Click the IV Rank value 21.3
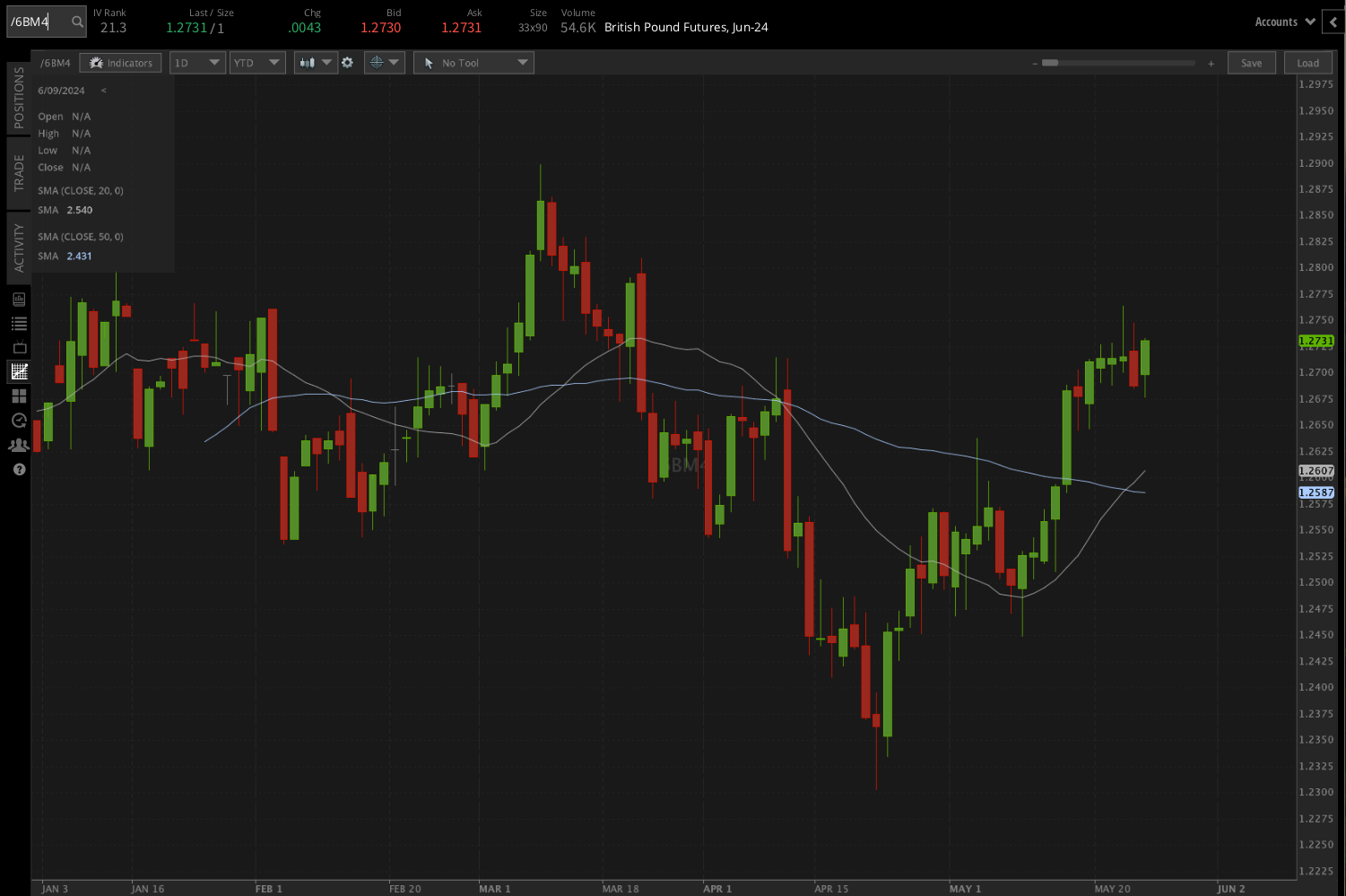Screen dimensions: 1346x896 coord(113,28)
